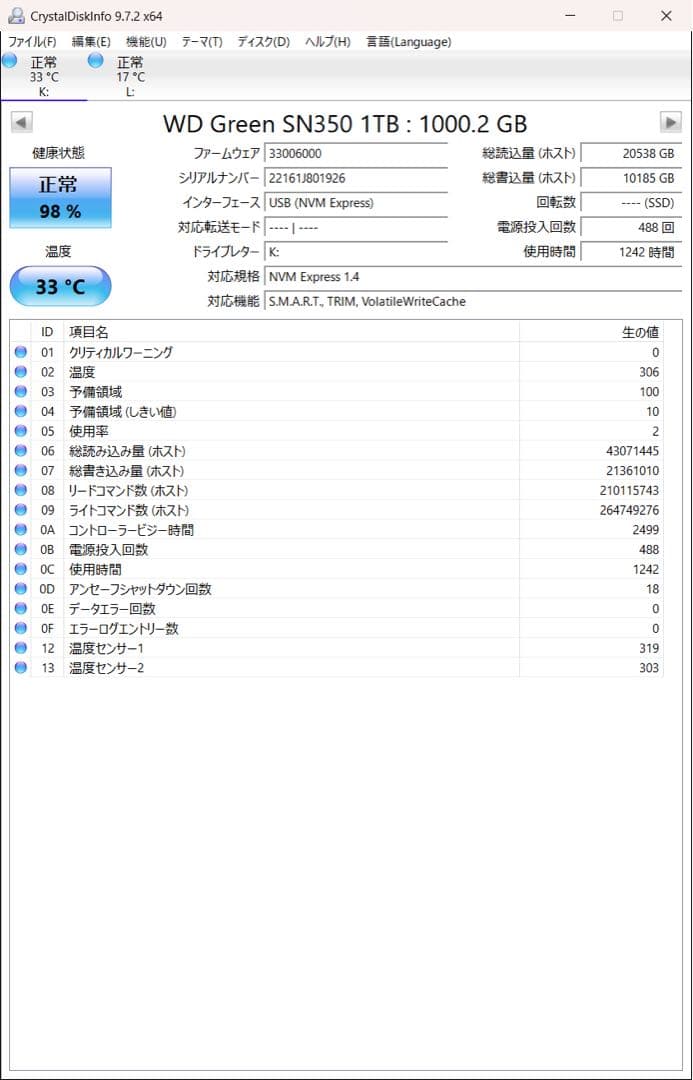Viewport: 693px width, 1080px height.
Task: Click the status orb for ライトコマンド数 row
Action: [x=21, y=510]
